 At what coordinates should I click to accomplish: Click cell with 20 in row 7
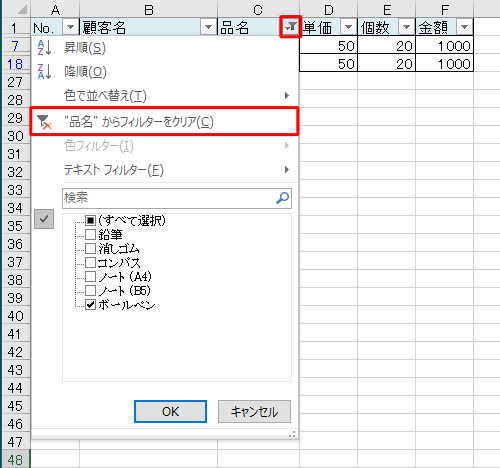(387, 45)
